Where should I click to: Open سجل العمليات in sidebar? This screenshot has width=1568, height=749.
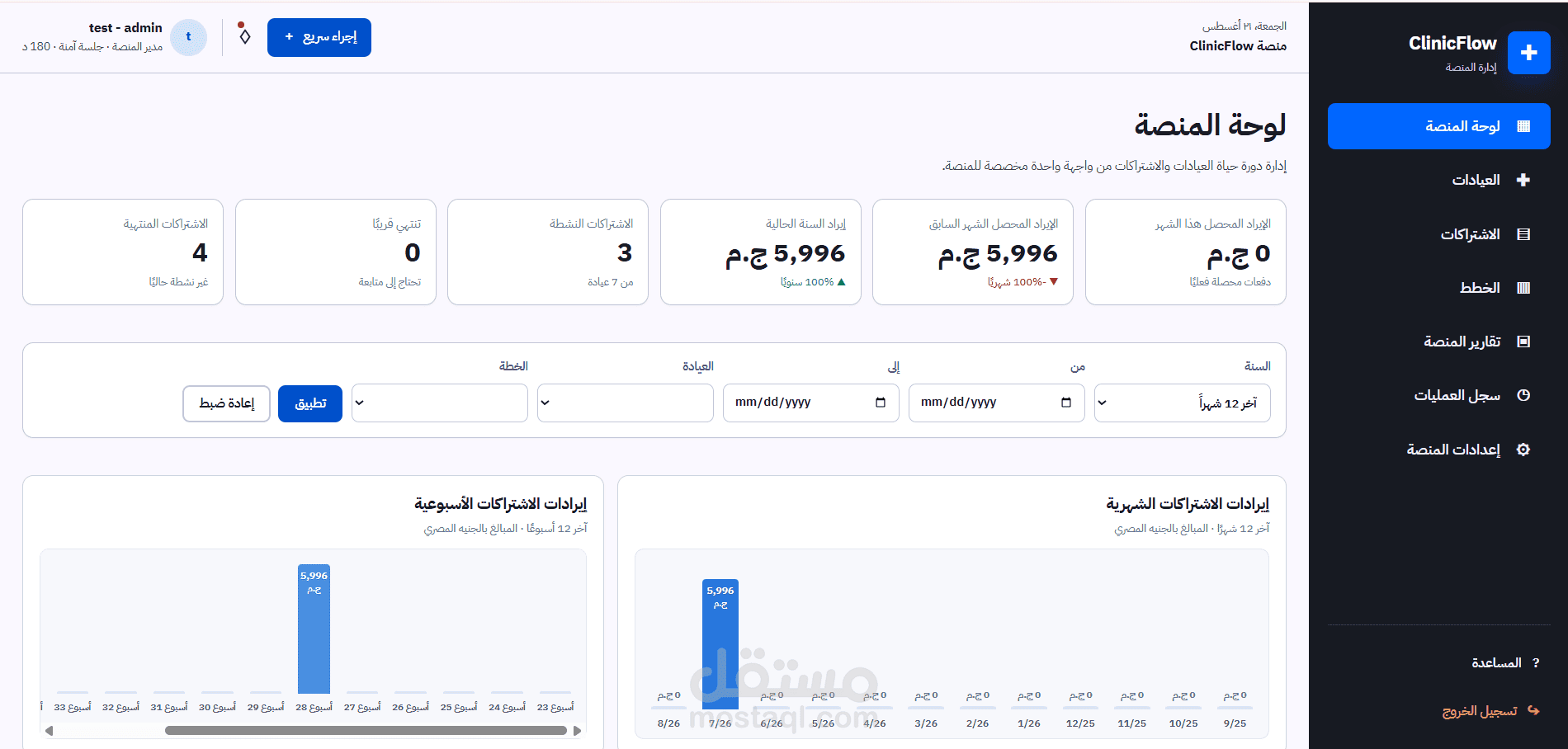(1438, 395)
